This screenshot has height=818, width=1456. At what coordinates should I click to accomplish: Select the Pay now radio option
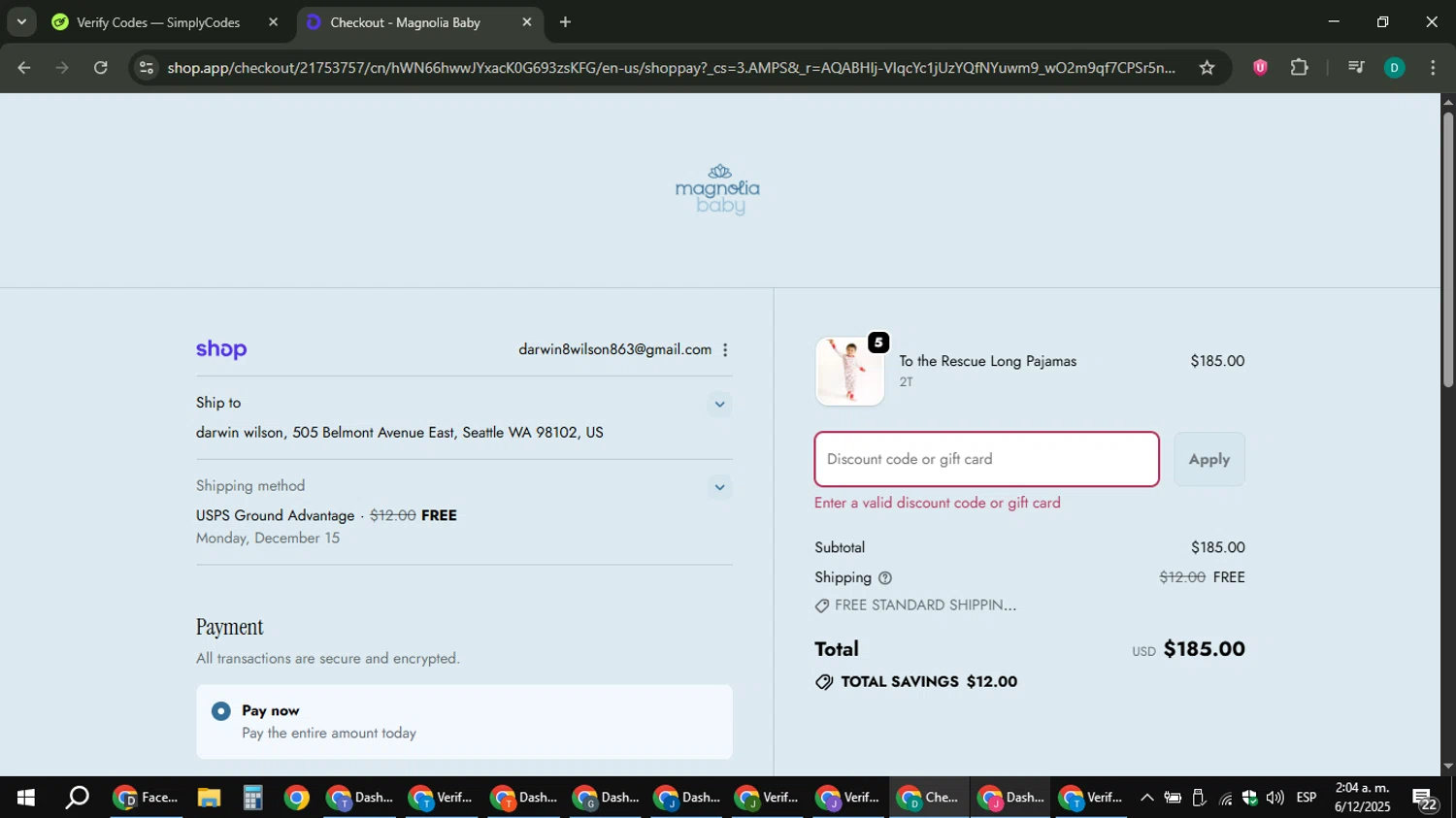221,711
